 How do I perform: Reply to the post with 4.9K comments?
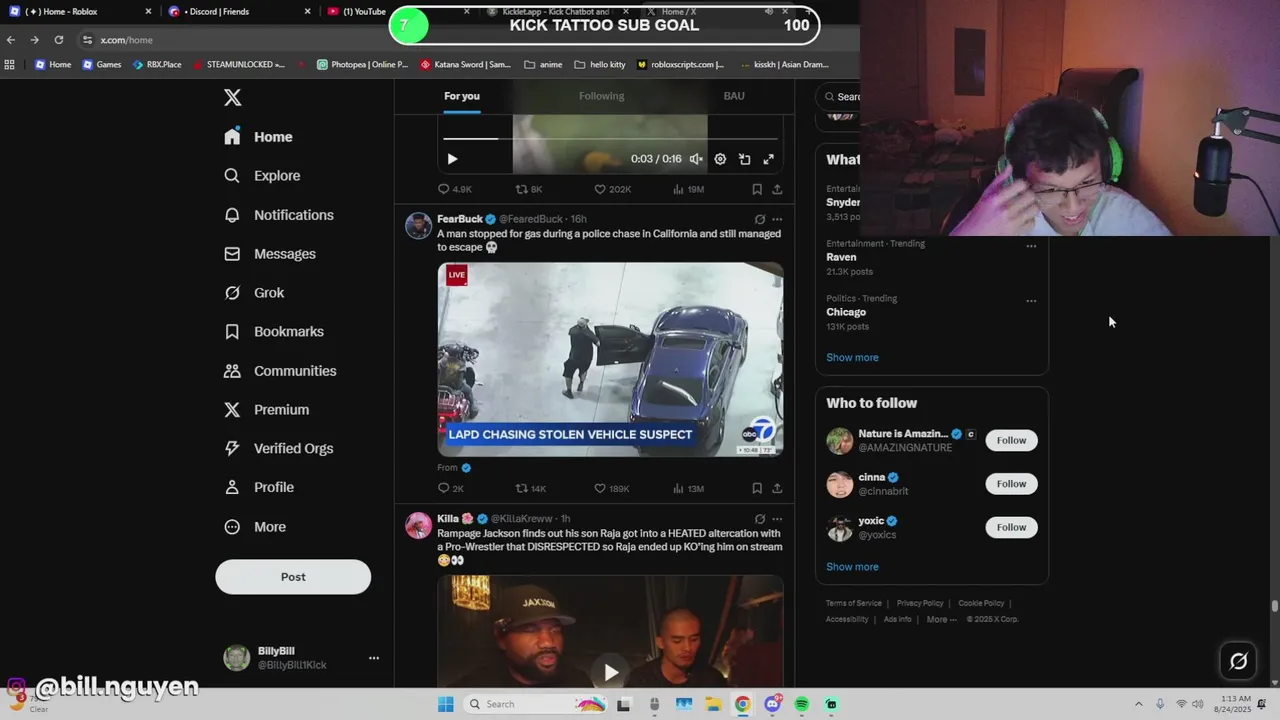click(x=455, y=189)
